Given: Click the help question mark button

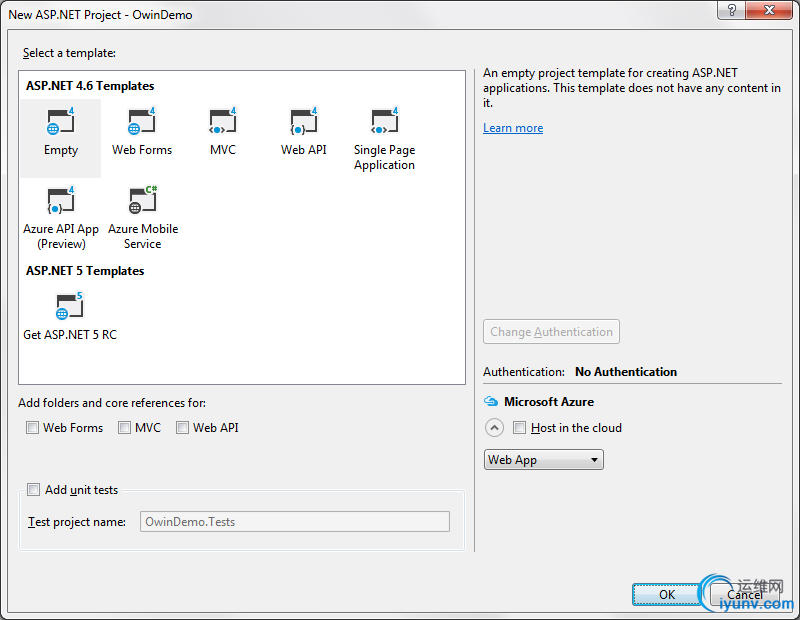Looking at the screenshot, I should point(732,10).
